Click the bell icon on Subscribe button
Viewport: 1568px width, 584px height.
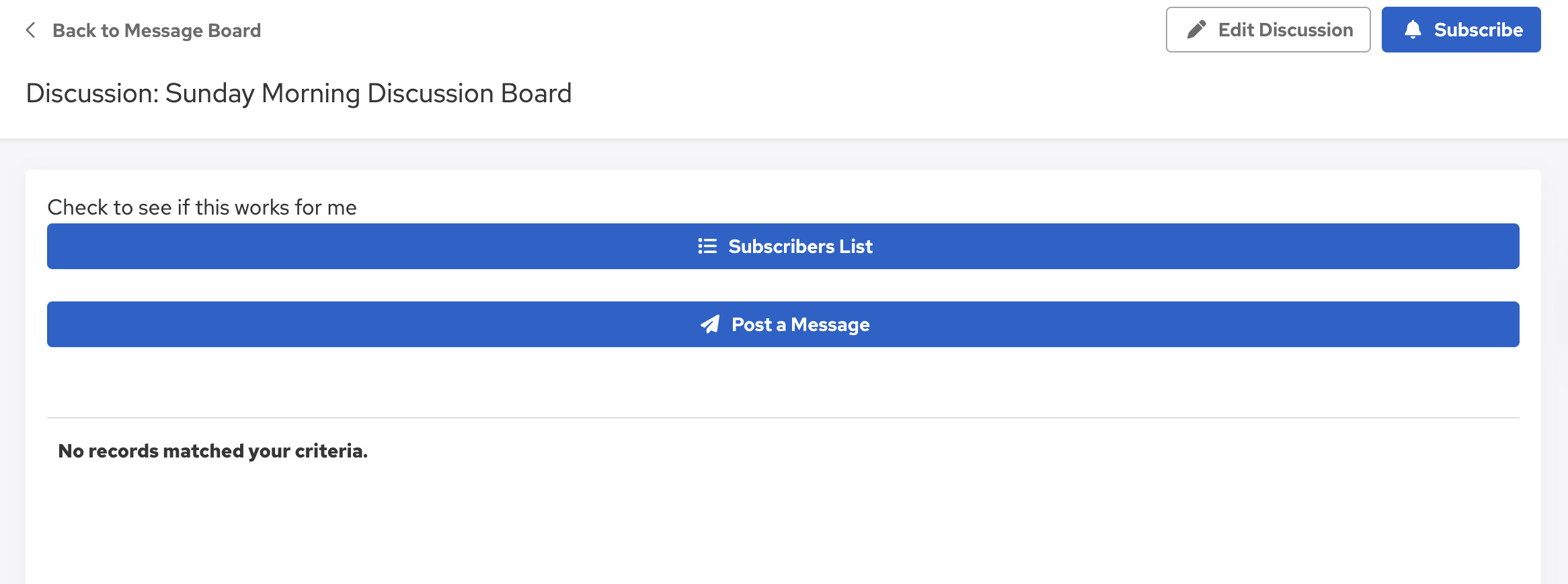point(1413,30)
